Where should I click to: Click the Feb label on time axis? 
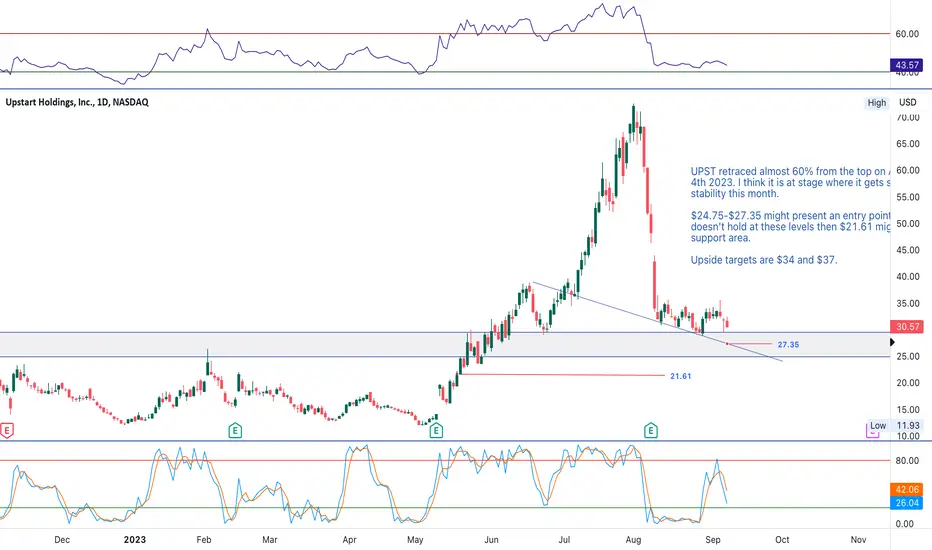pos(204,540)
